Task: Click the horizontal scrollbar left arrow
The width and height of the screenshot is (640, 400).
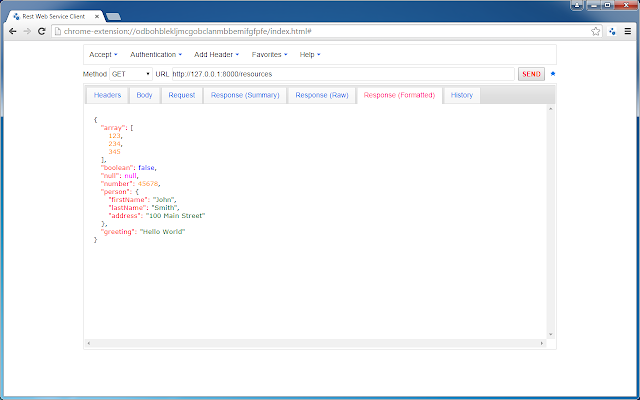Action: (89, 343)
